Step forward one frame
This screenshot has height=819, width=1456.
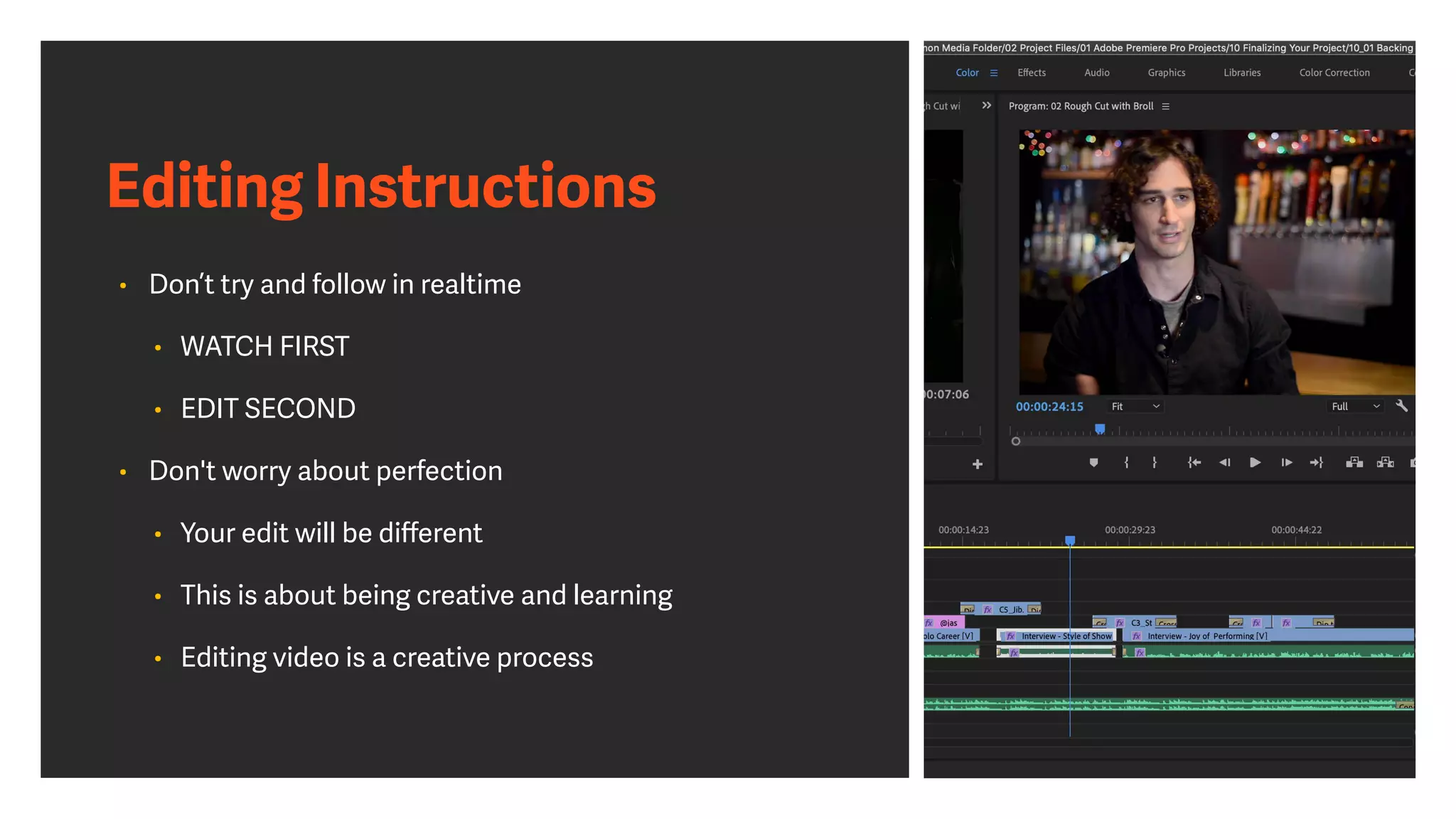[x=1286, y=463]
